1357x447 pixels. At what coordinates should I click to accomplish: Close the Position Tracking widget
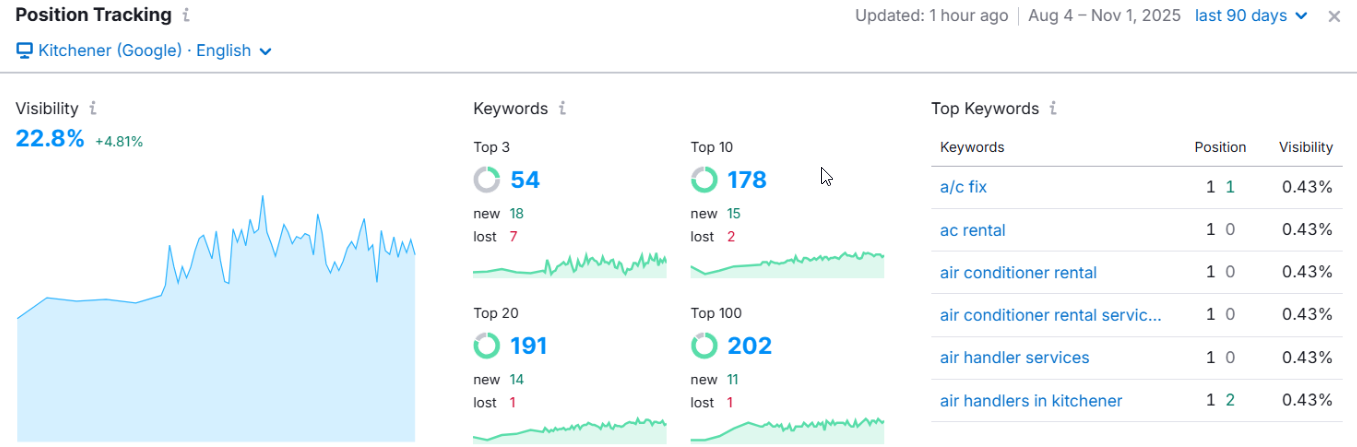coord(1334,16)
